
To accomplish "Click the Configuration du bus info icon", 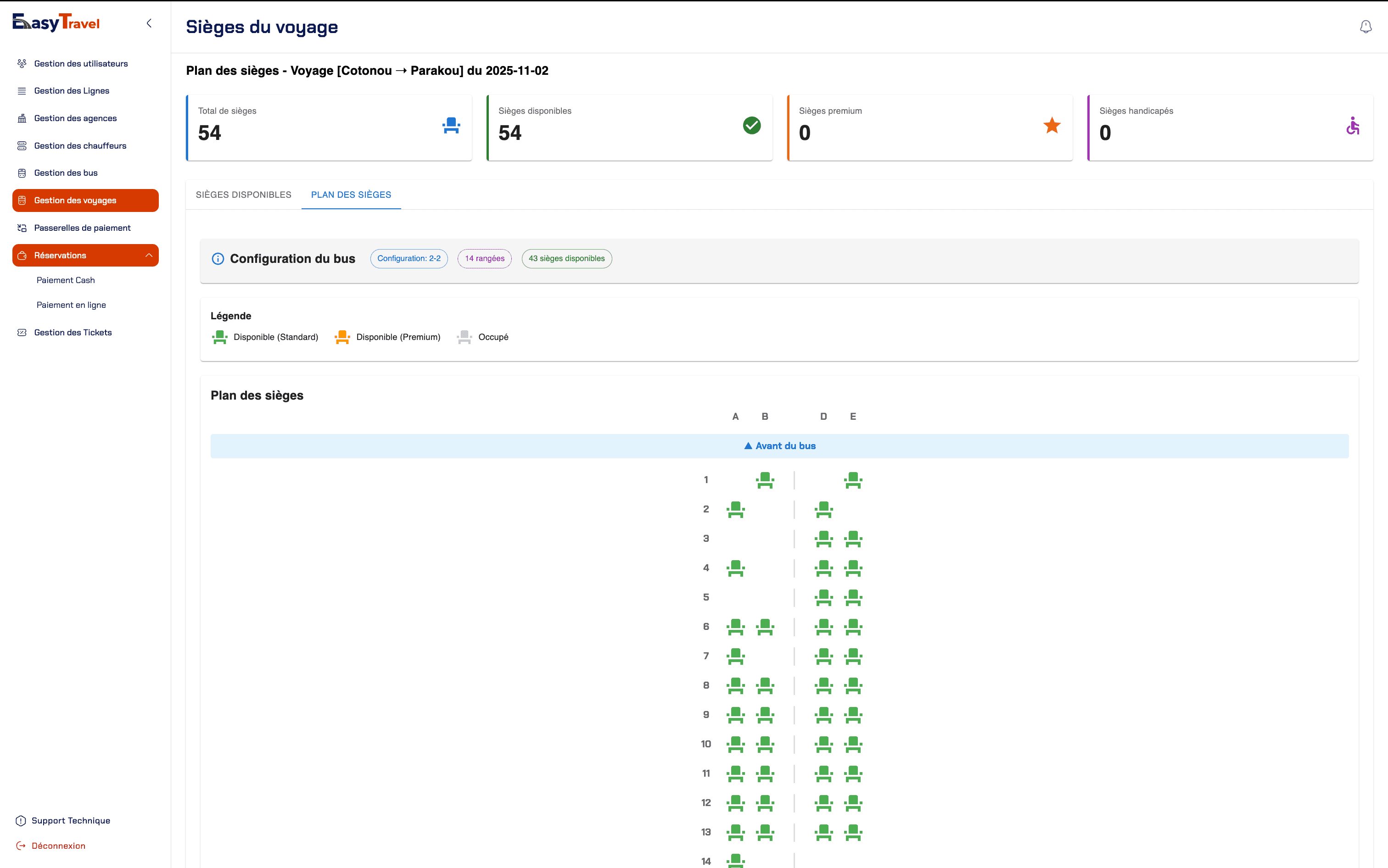I will click(218, 259).
